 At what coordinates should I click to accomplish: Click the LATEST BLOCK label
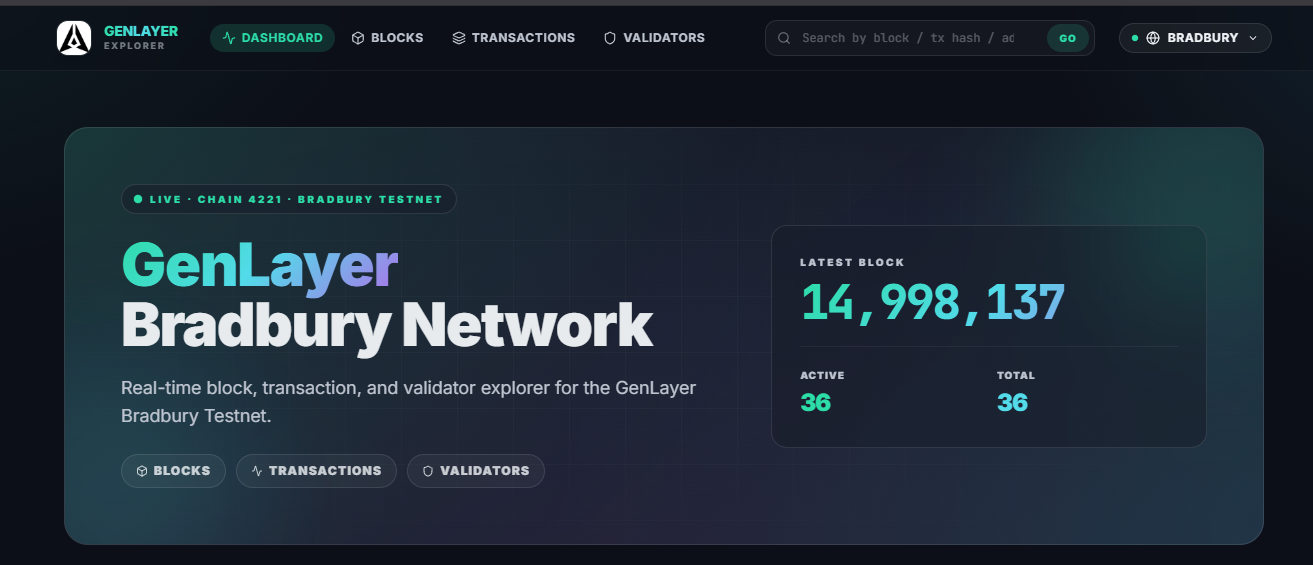tap(852, 263)
